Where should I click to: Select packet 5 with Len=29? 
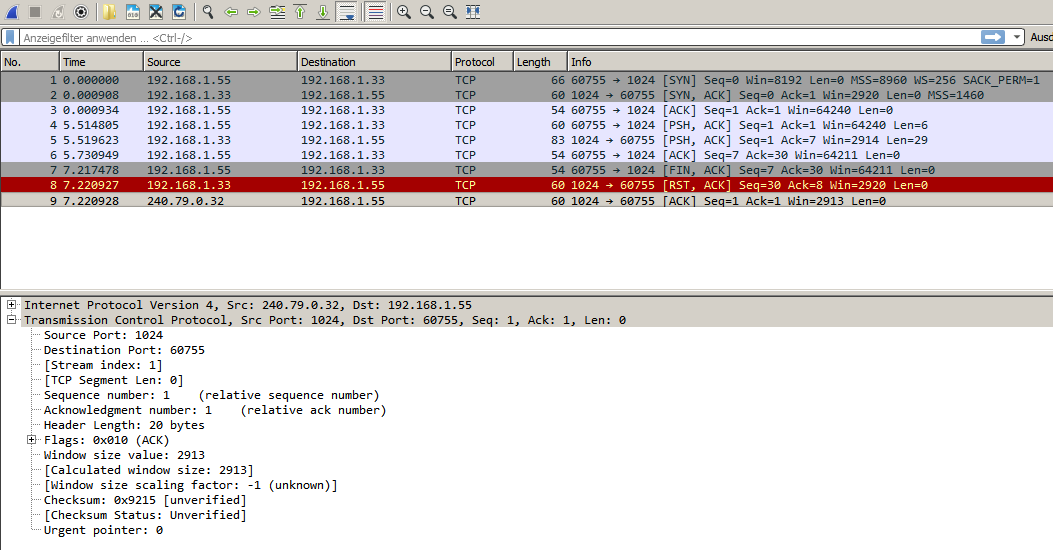526,140
